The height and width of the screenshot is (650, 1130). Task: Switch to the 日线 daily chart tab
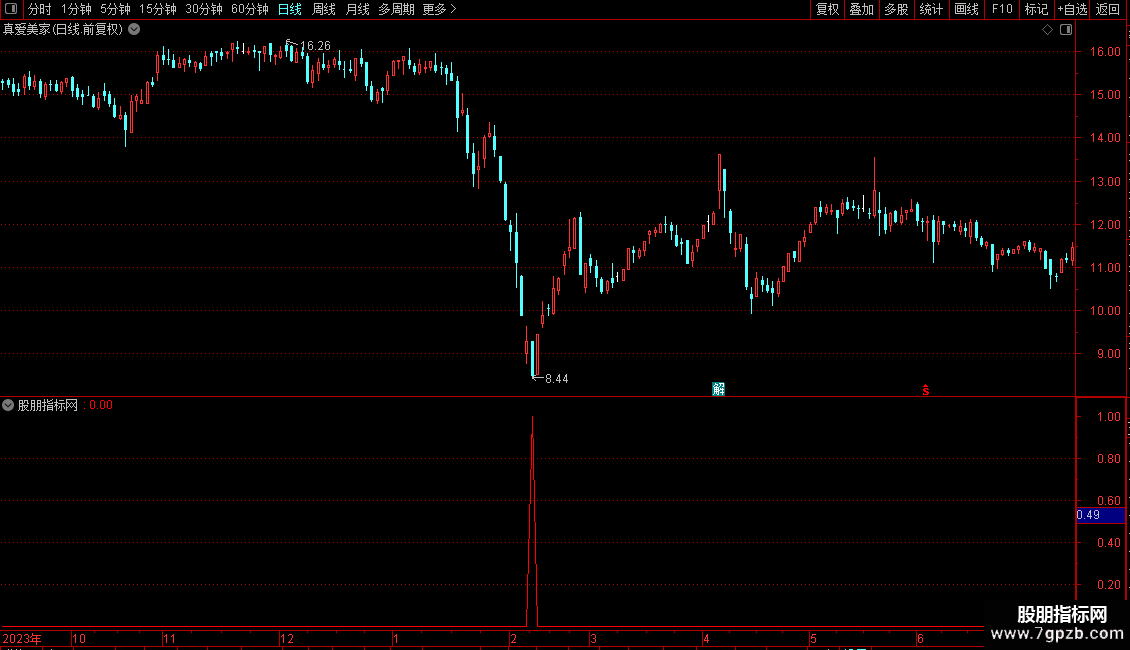pyautogui.click(x=290, y=9)
